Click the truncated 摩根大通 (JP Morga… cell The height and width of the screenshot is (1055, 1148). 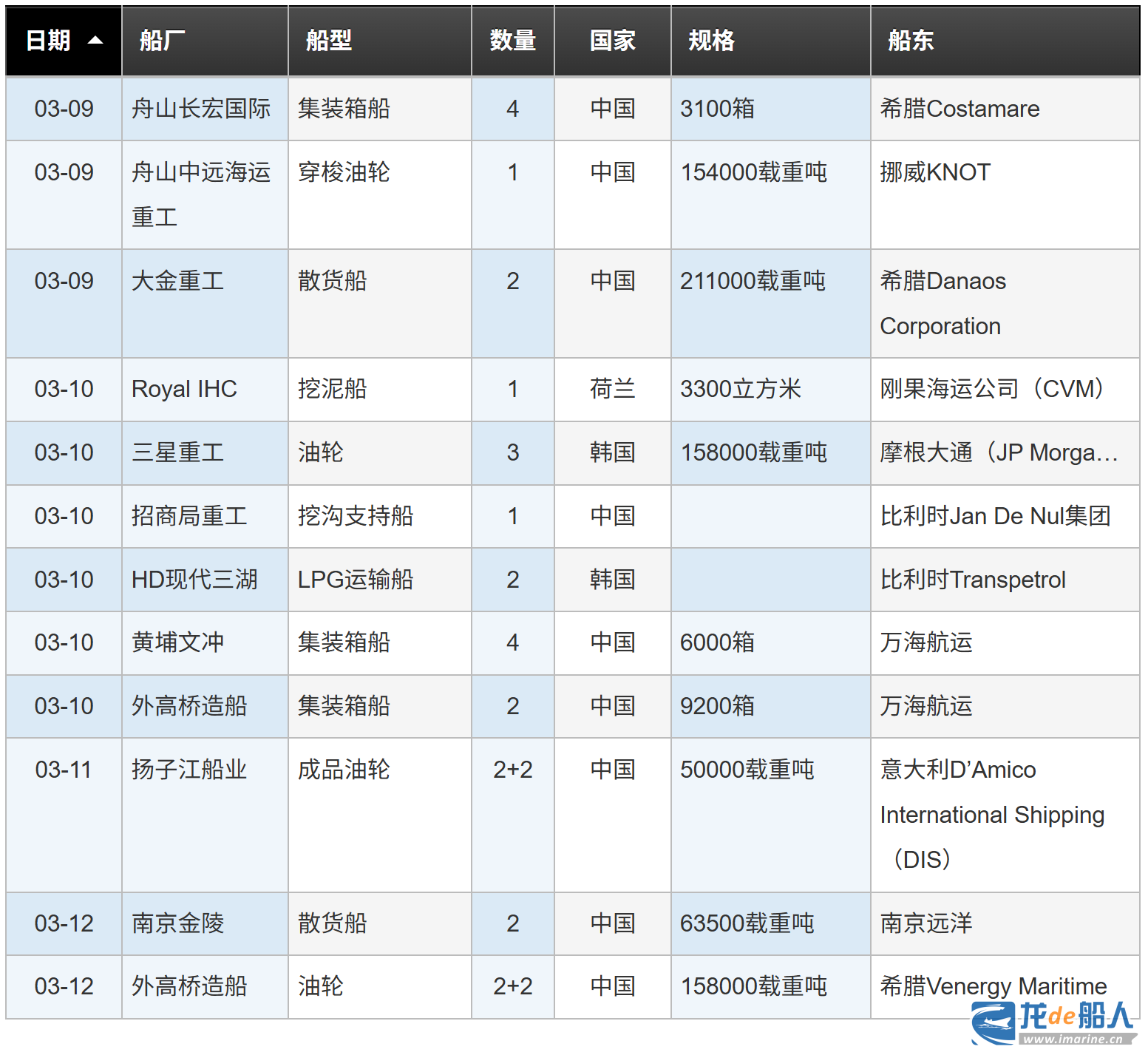(998, 452)
